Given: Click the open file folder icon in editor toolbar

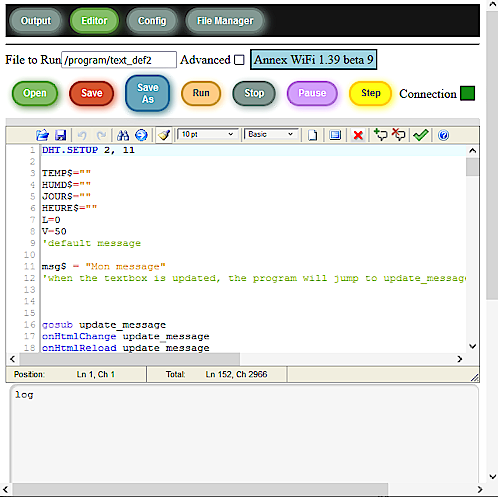Looking at the screenshot, I should (42, 135).
